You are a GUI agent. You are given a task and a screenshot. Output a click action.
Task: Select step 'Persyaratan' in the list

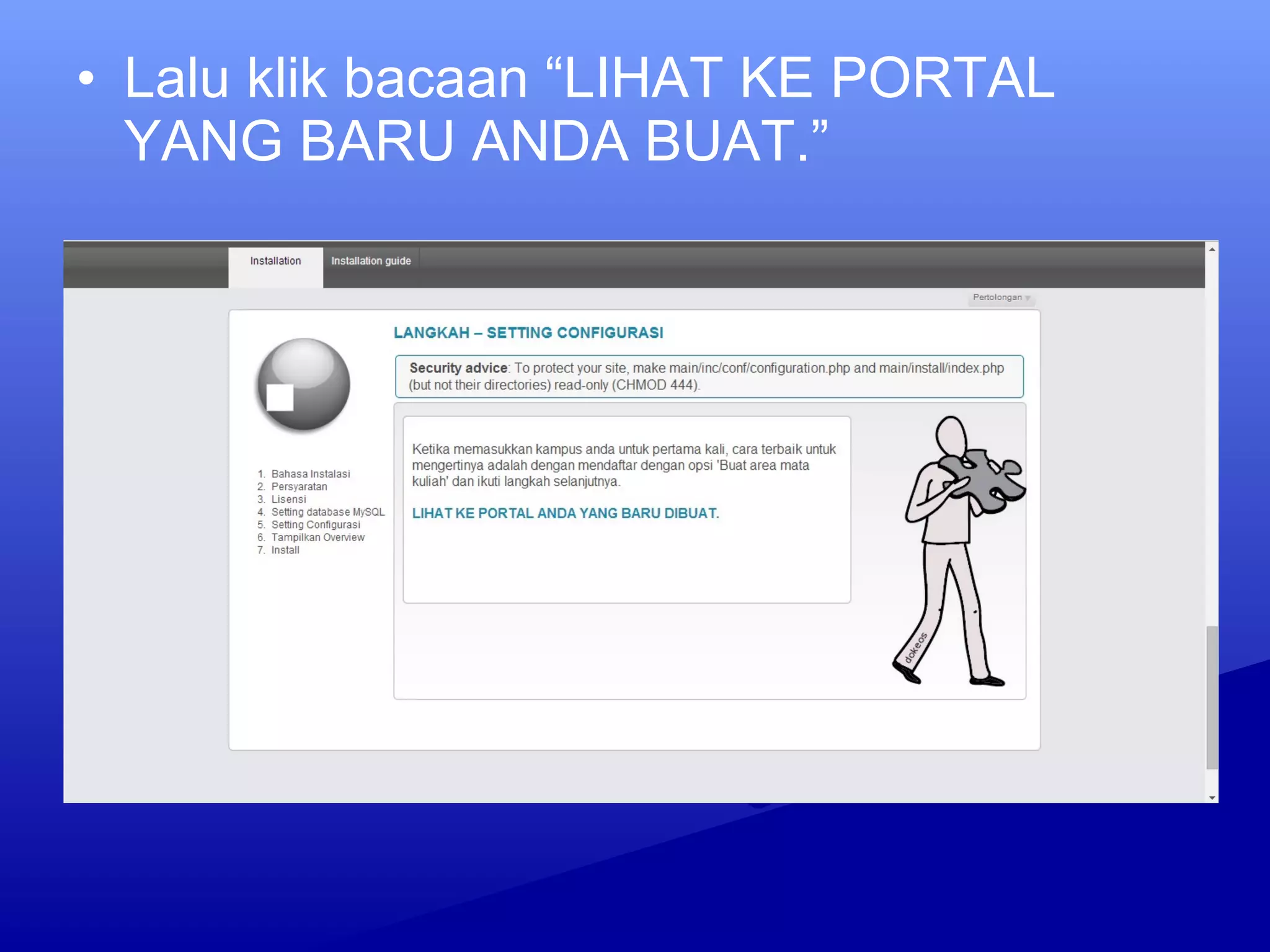click(299, 487)
